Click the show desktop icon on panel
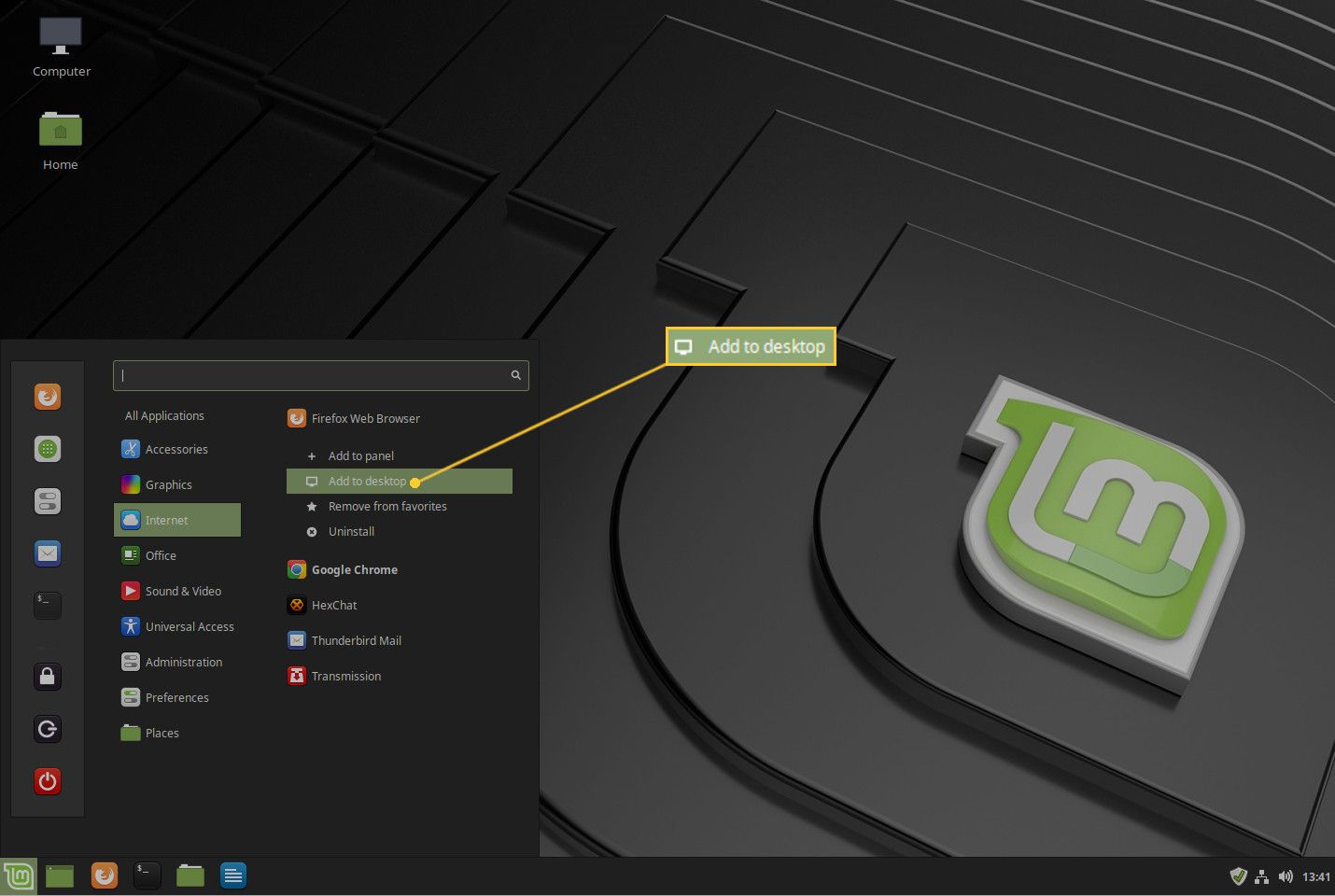 point(60,875)
